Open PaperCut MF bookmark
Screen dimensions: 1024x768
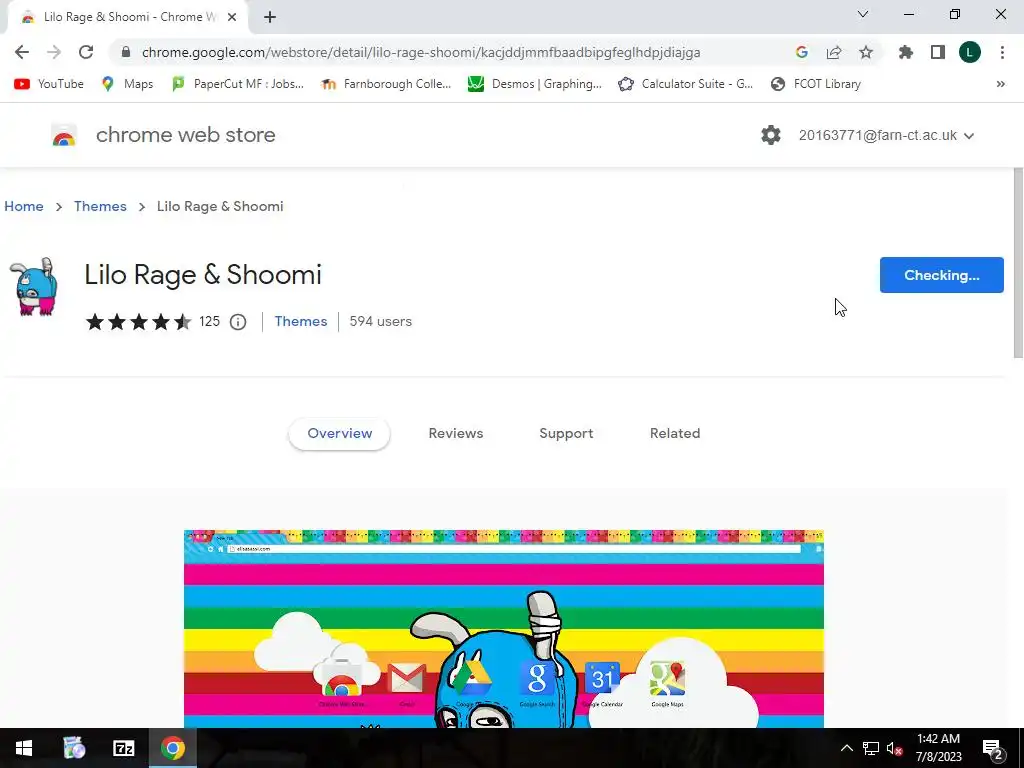(237, 84)
